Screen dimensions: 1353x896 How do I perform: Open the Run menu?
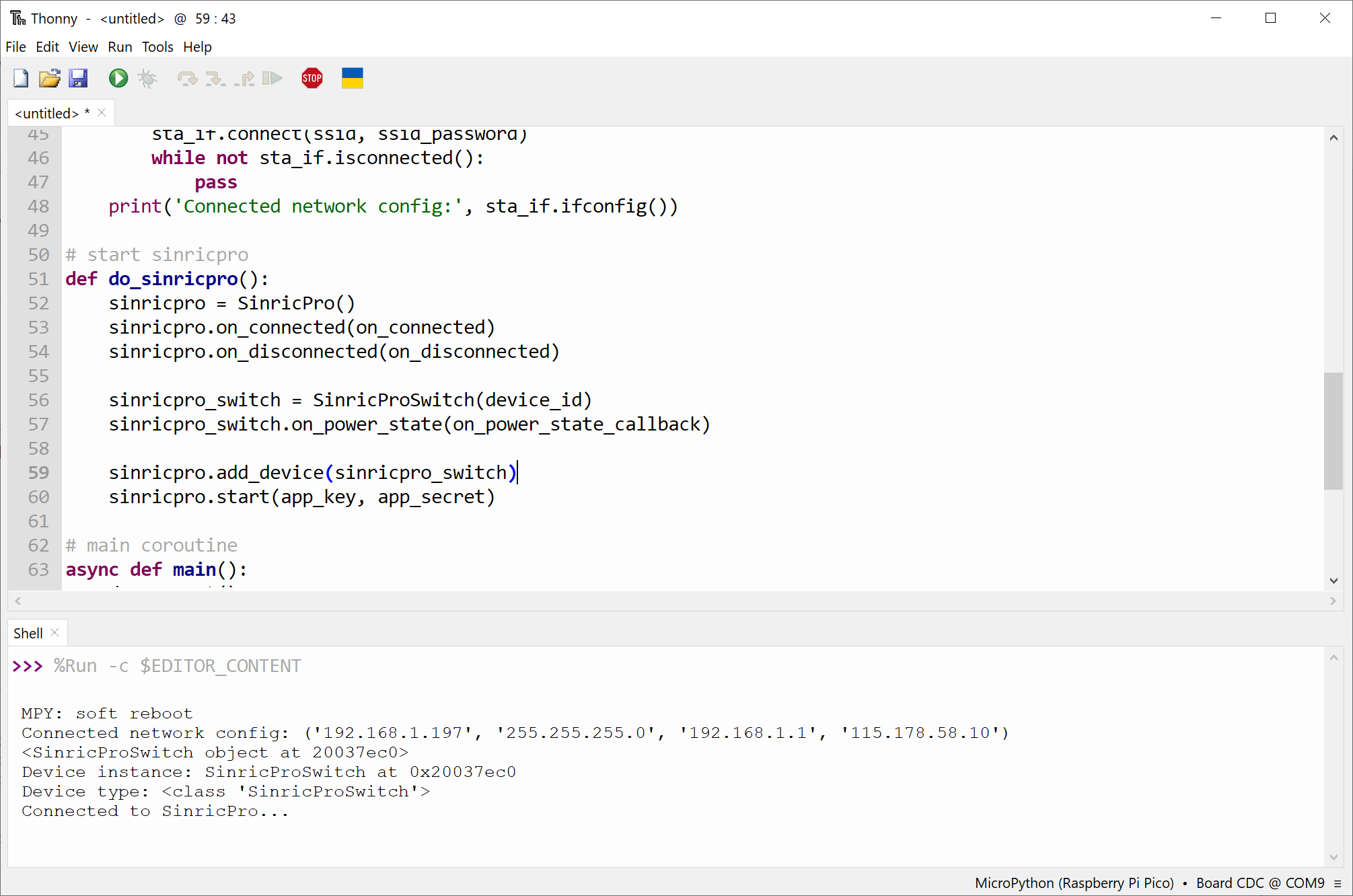pyautogui.click(x=120, y=46)
